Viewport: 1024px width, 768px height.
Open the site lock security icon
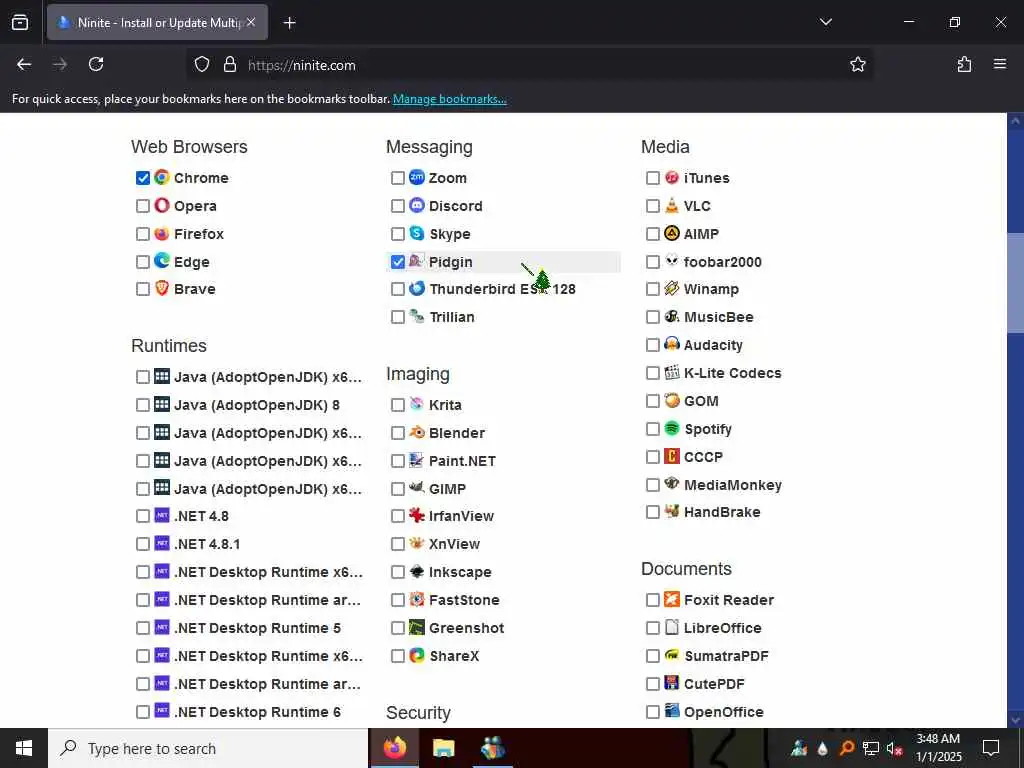pyautogui.click(x=229, y=64)
